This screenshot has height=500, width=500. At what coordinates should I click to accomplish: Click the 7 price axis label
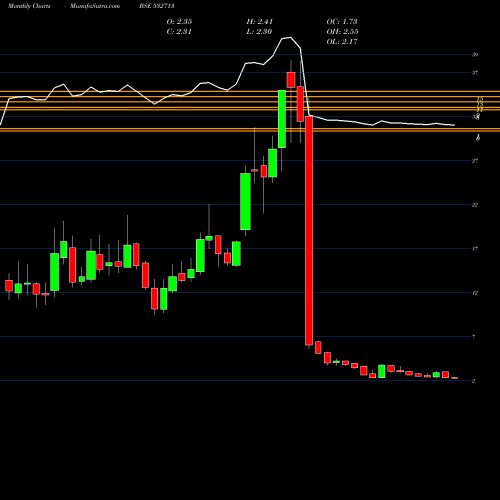click(x=474, y=337)
